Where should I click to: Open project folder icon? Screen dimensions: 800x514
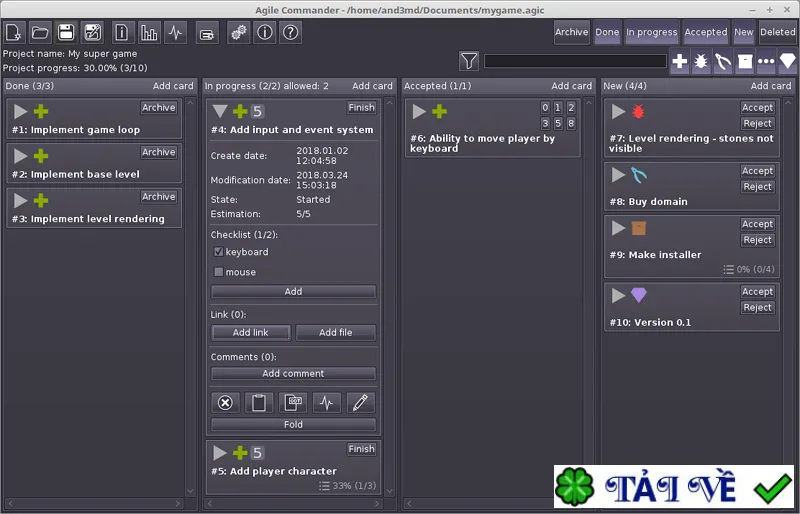(x=40, y=33)
